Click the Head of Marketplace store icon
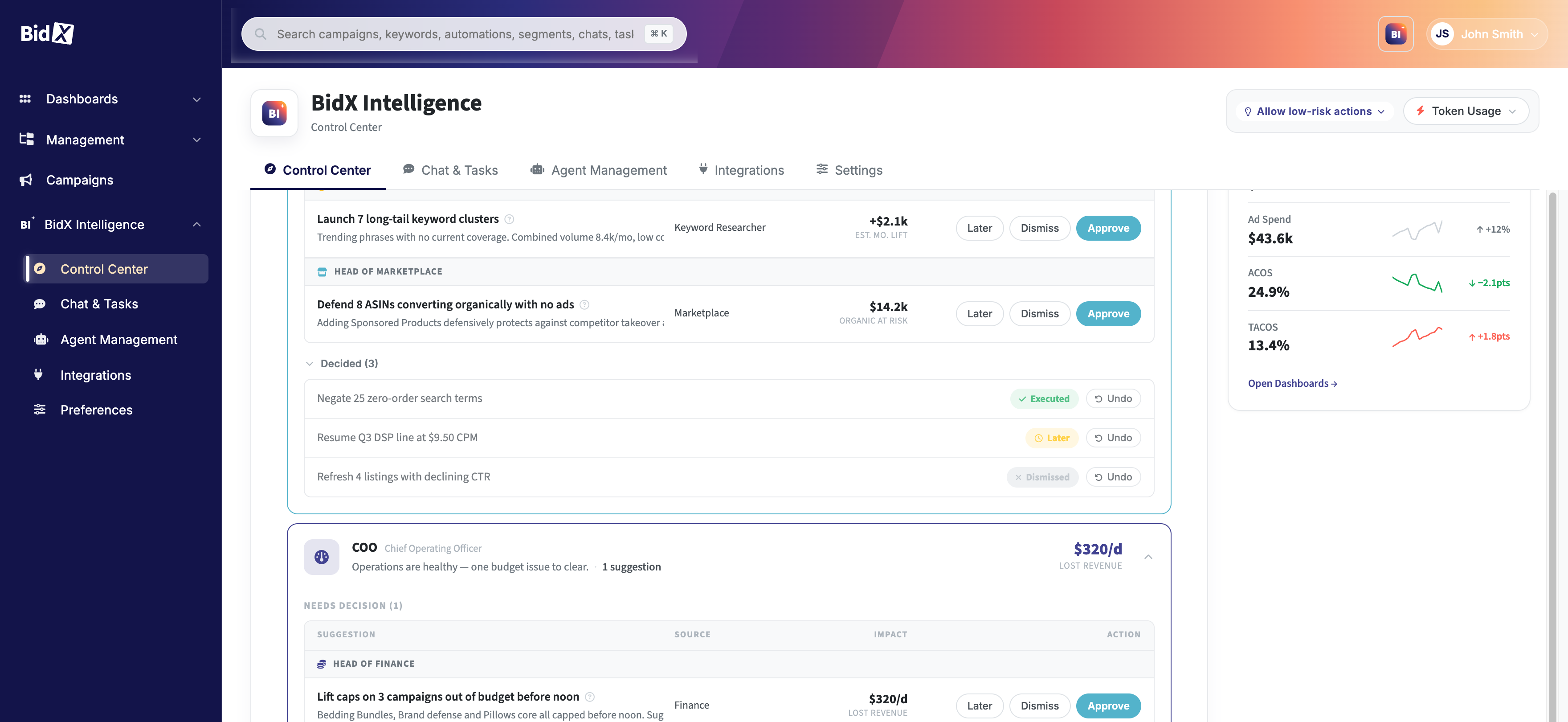The height and width of the screenshot is (722, 1568). (x=322, y=272)
